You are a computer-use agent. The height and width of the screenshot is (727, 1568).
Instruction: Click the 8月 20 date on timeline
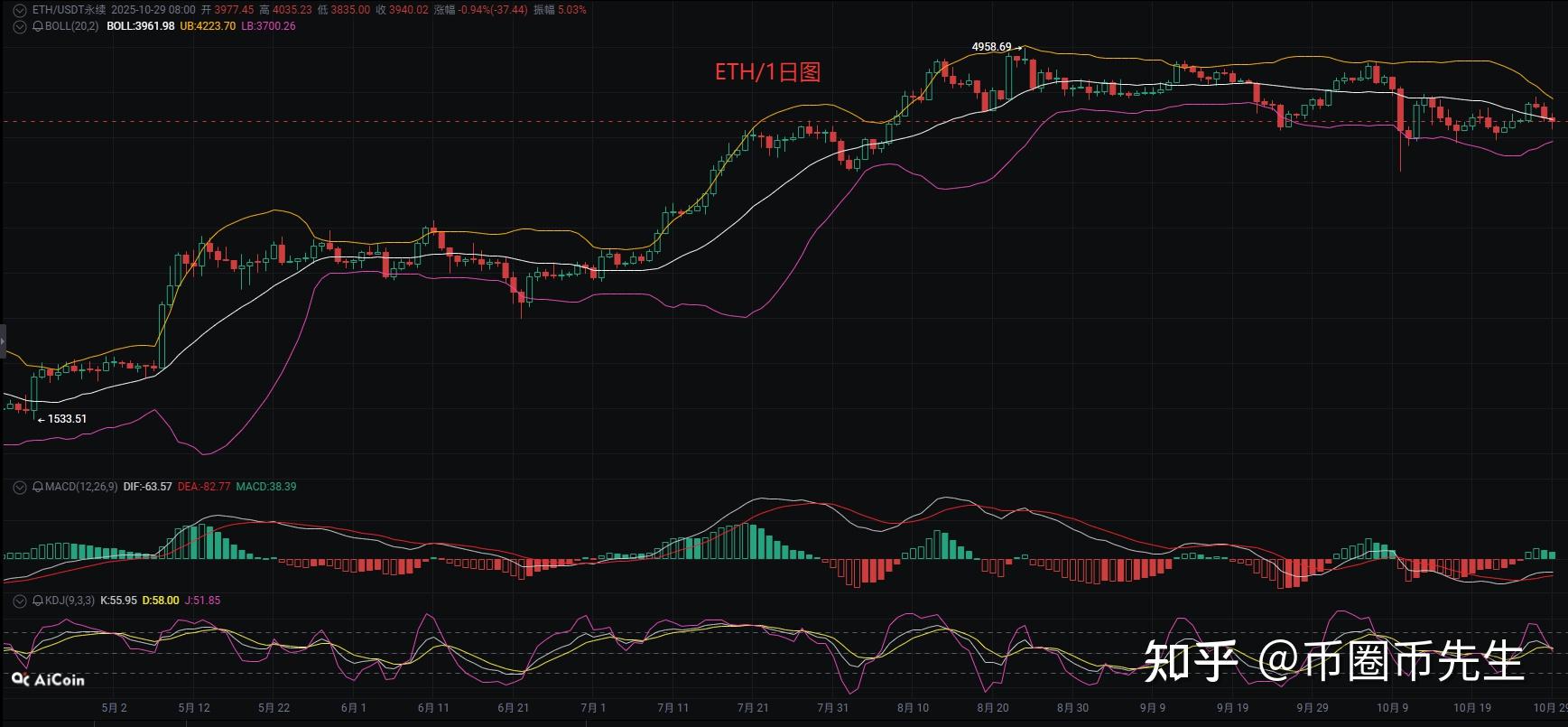click(x=992, y=708)
